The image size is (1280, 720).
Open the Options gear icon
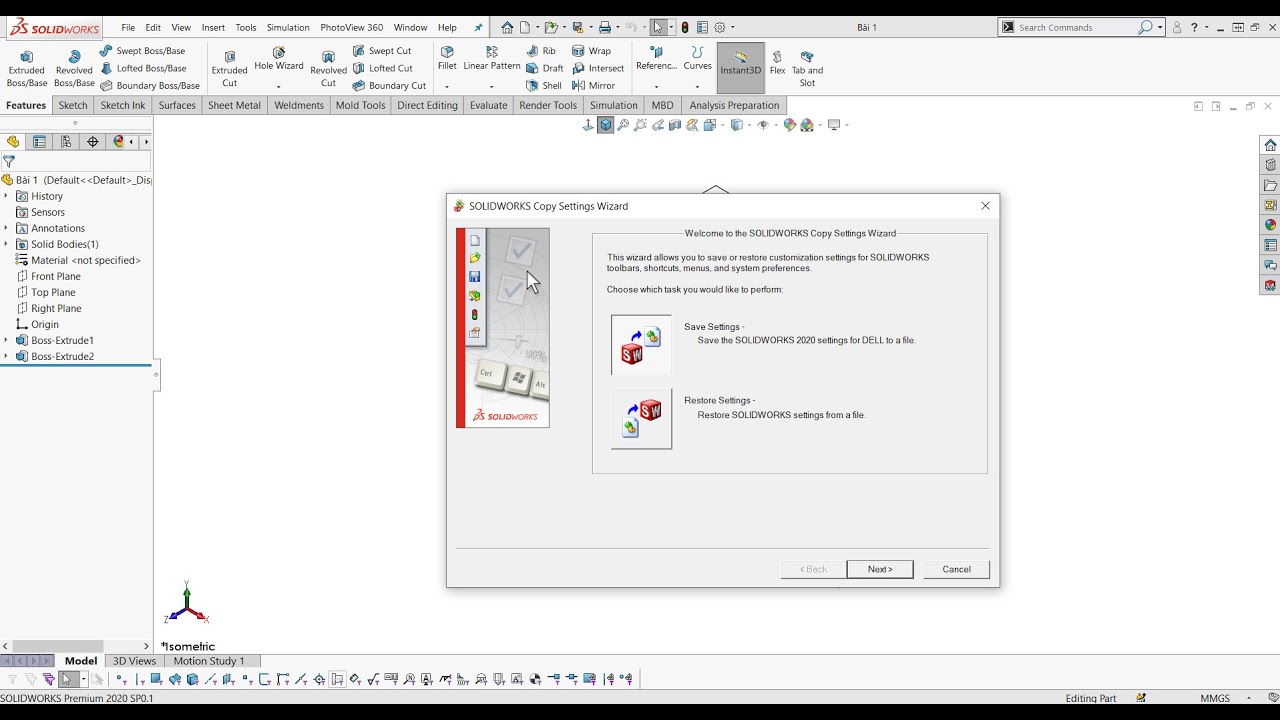(x=719, y=27)
